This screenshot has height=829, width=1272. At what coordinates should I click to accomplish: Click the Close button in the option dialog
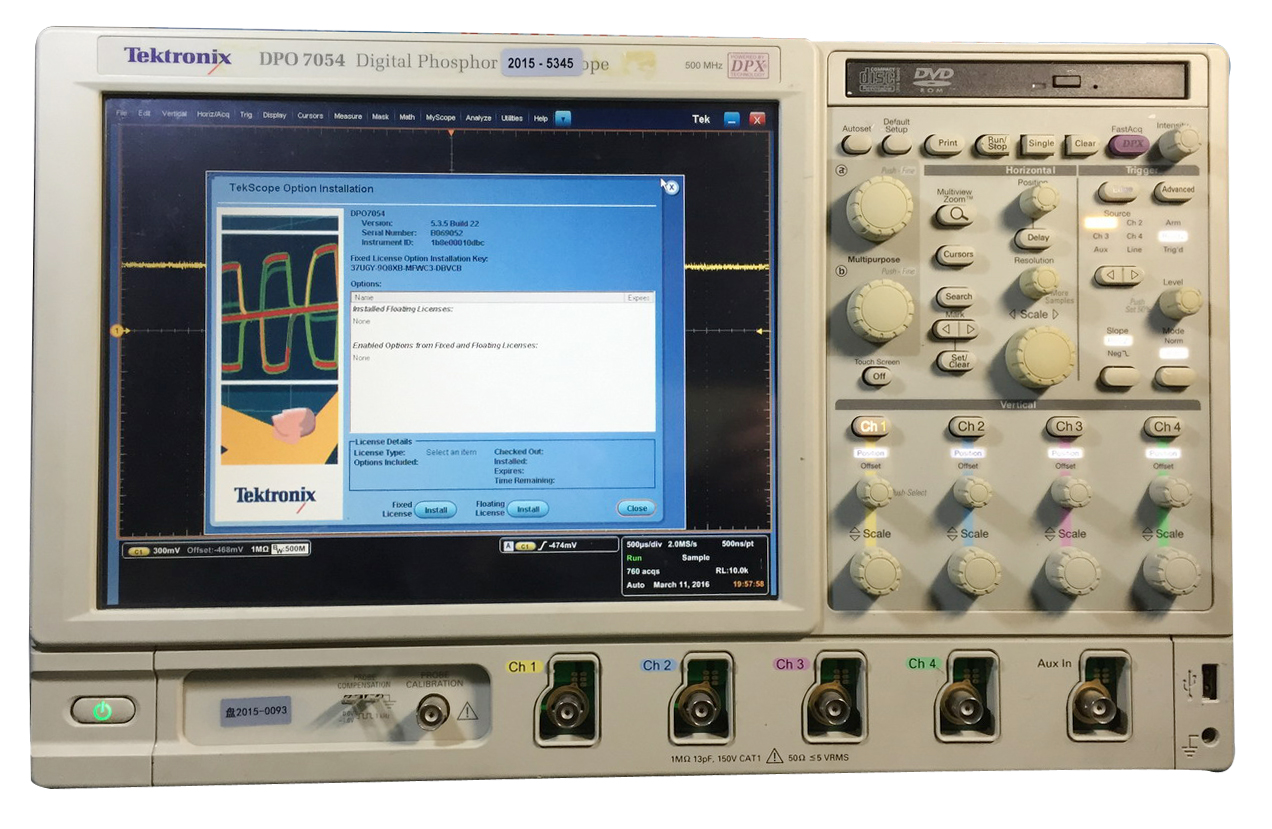(637, 508)
